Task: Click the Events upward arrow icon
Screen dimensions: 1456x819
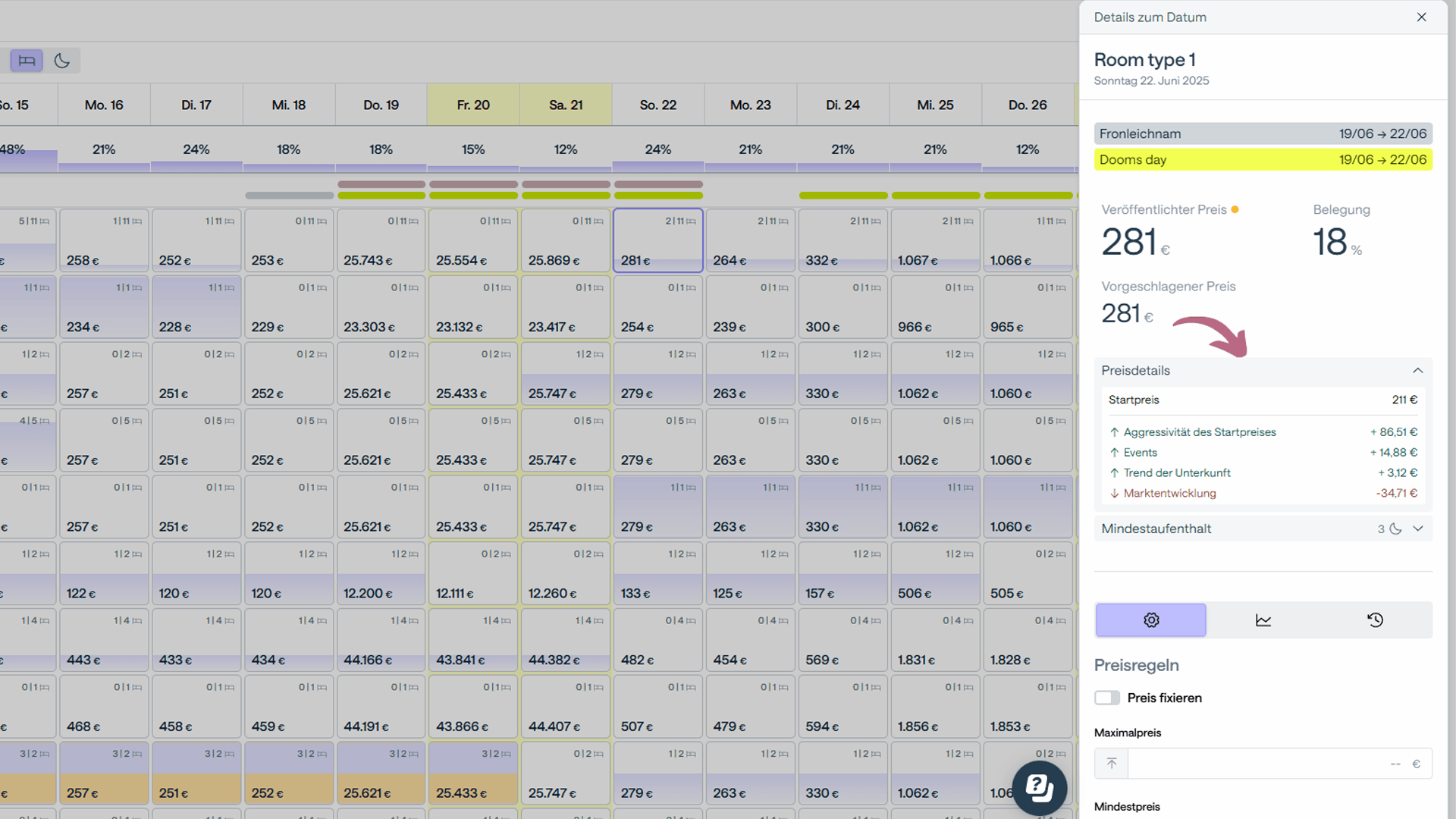Action: (1114, 453)
